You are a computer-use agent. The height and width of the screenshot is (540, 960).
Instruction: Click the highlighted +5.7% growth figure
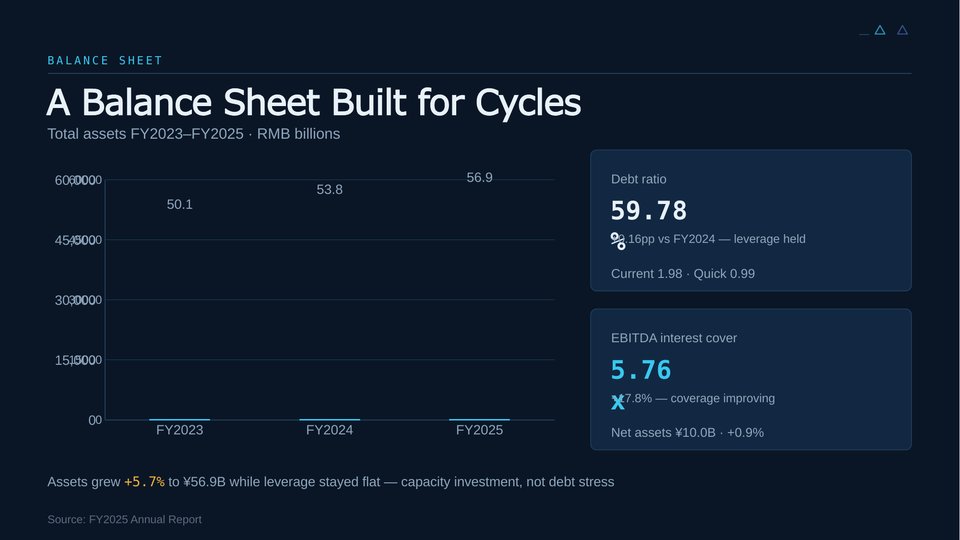144,482
